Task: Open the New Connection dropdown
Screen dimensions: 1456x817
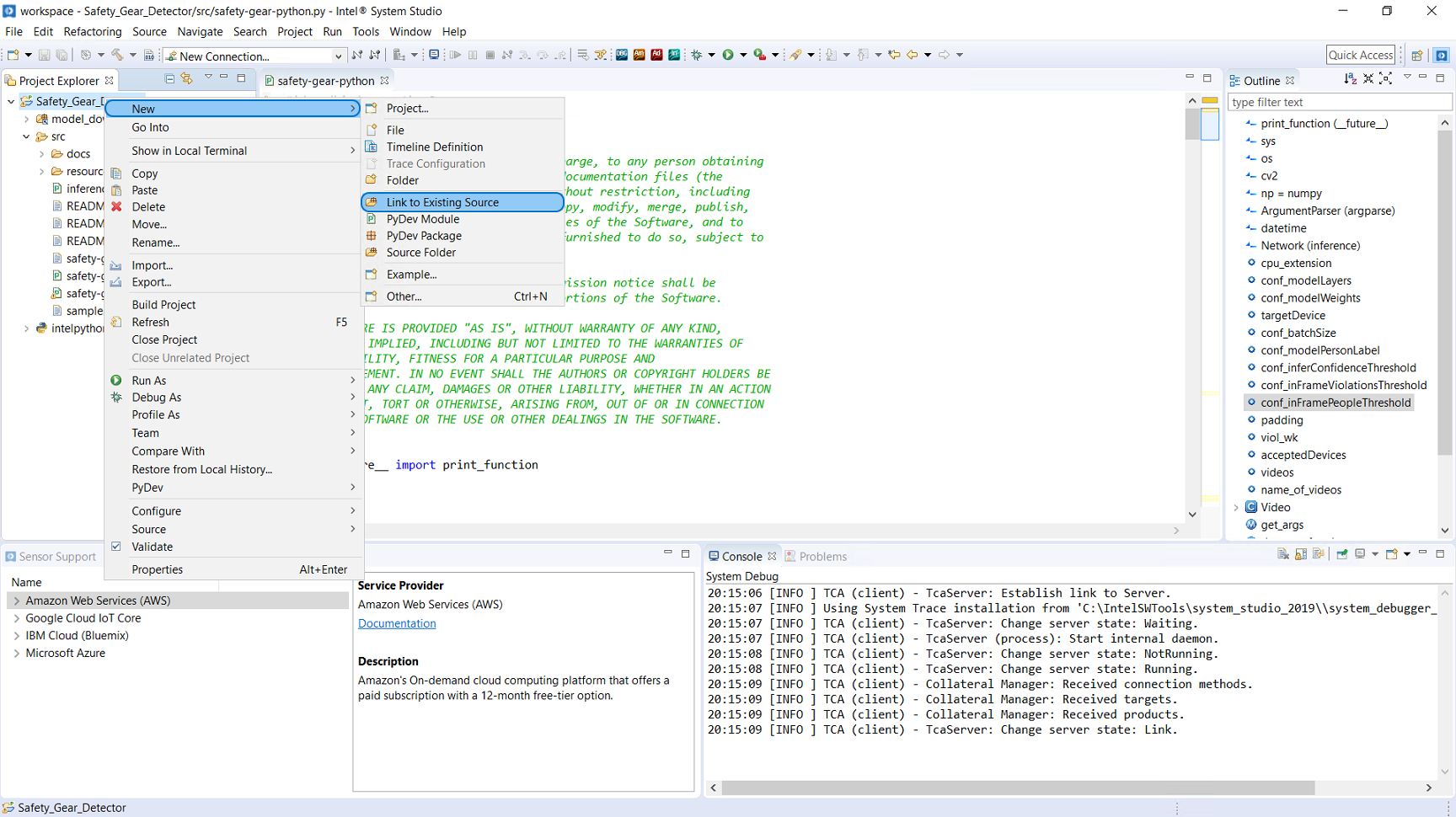Action: coord(338,56)
